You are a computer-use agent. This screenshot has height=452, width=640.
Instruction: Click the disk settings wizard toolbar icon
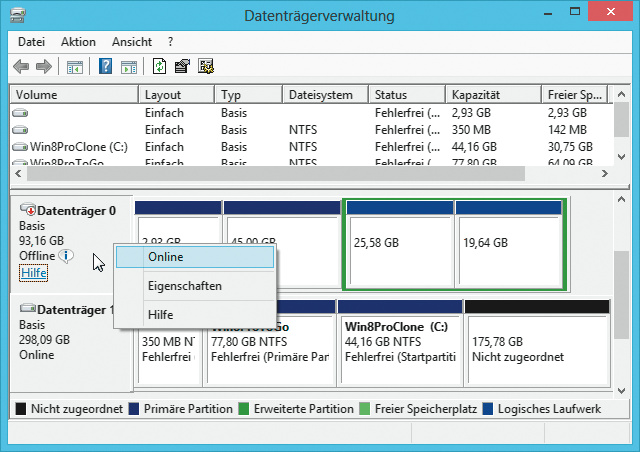[x=206, y=67]
